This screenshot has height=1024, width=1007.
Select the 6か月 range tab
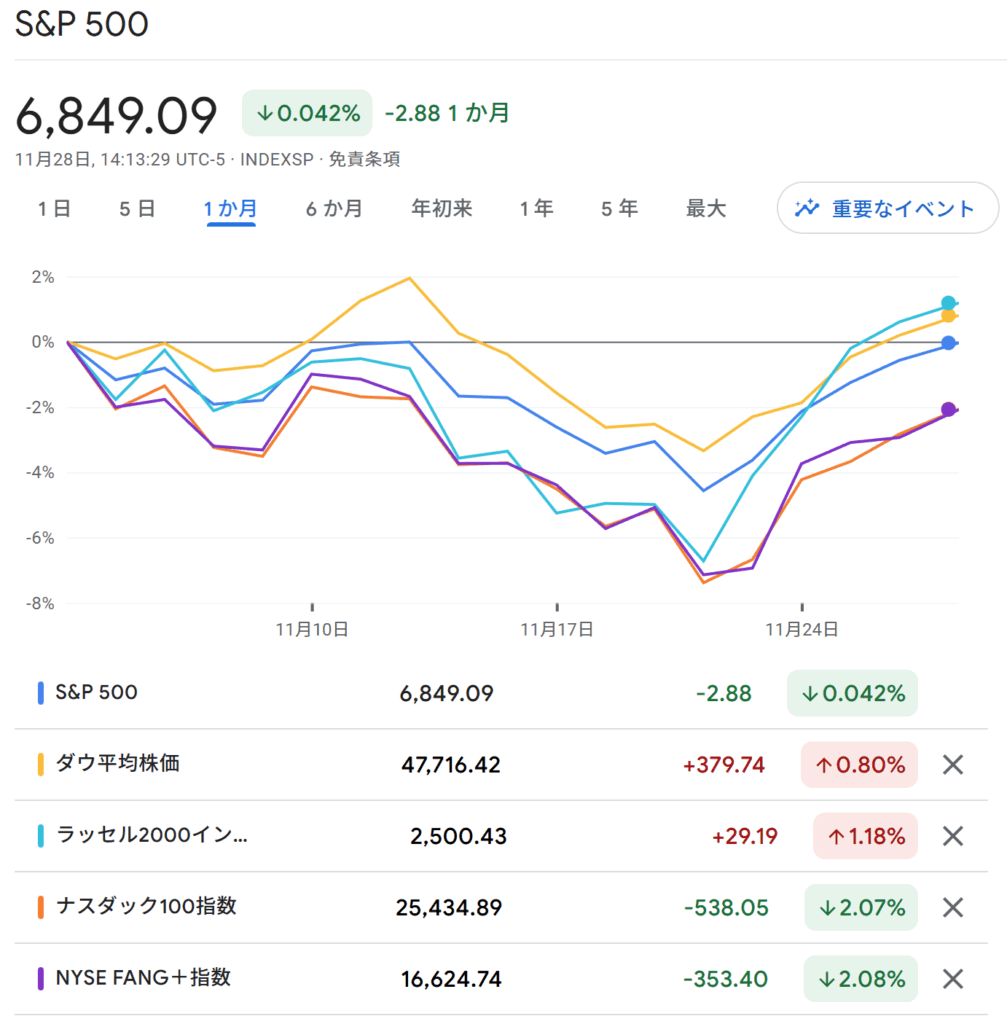334,209
